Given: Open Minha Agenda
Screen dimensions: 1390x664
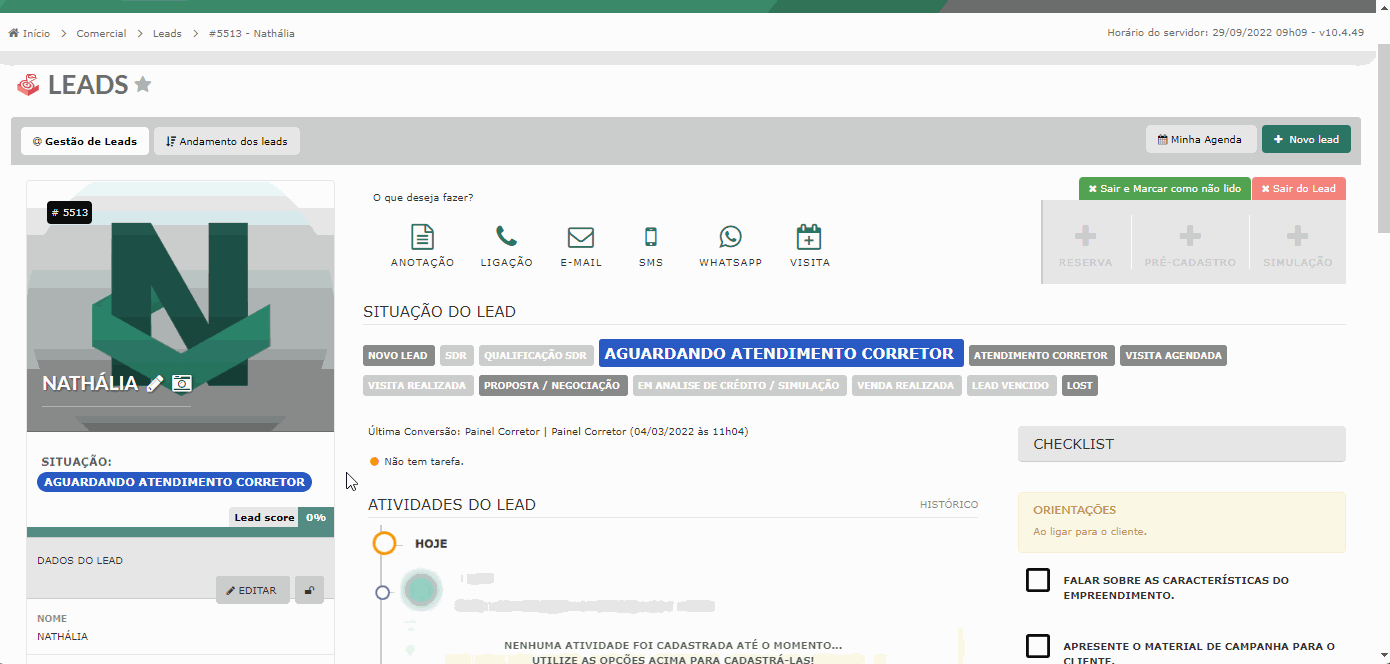Looking at the screenshot, I should [x=1201, y=139].
